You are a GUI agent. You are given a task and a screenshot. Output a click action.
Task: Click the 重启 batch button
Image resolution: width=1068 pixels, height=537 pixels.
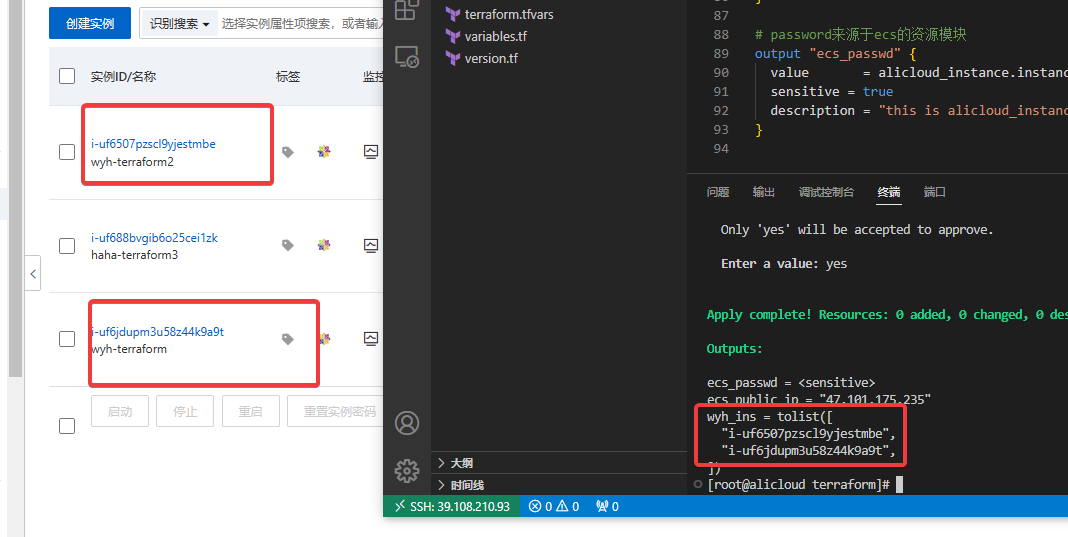[x=251, y=411]
